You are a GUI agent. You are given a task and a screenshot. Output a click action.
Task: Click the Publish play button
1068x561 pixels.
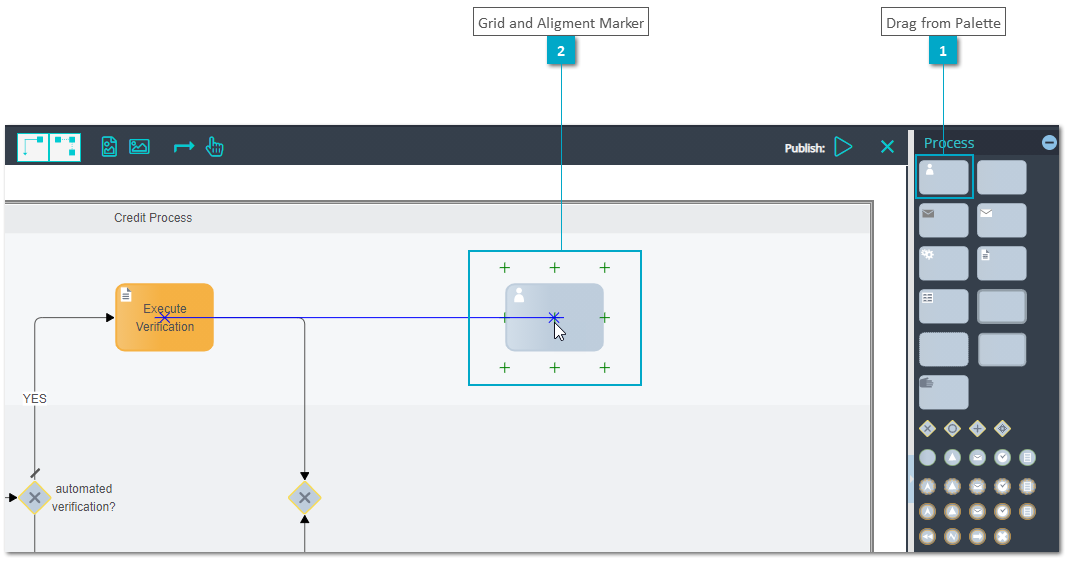pos(843,147)
